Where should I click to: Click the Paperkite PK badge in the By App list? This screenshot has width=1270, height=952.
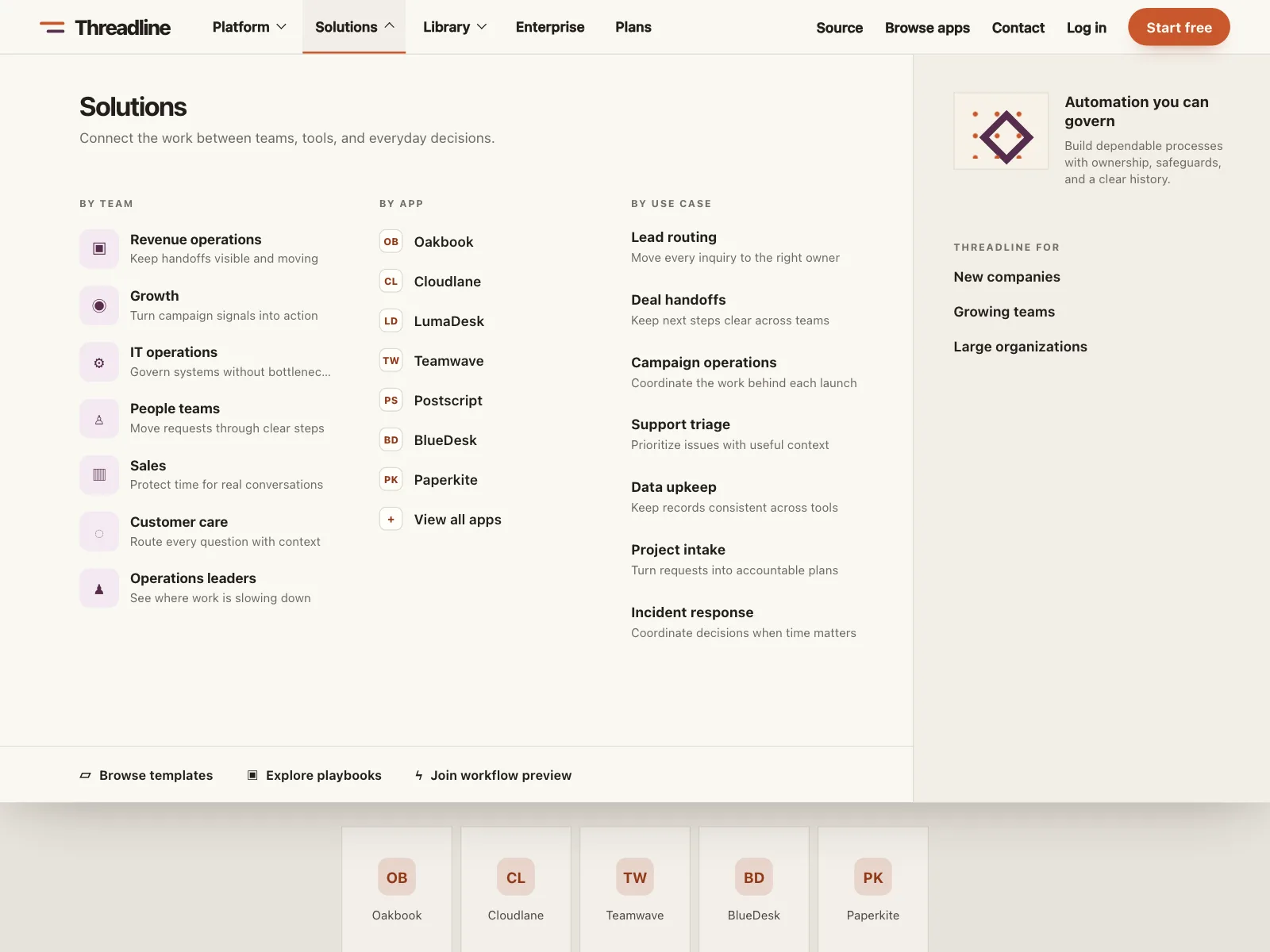pyautogui.click(x=391, y=479)
